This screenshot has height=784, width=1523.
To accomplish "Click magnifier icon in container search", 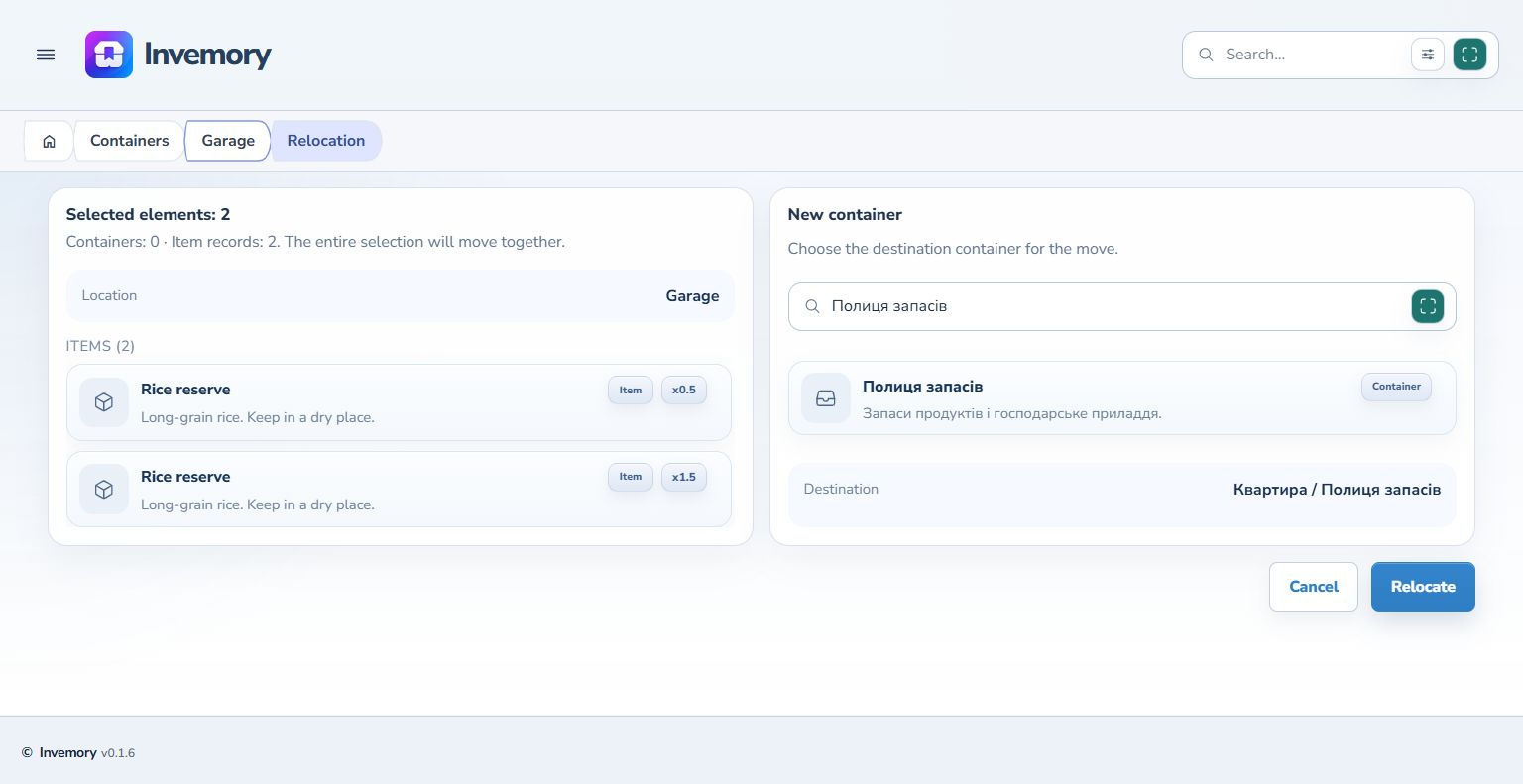I will point(812,307).
